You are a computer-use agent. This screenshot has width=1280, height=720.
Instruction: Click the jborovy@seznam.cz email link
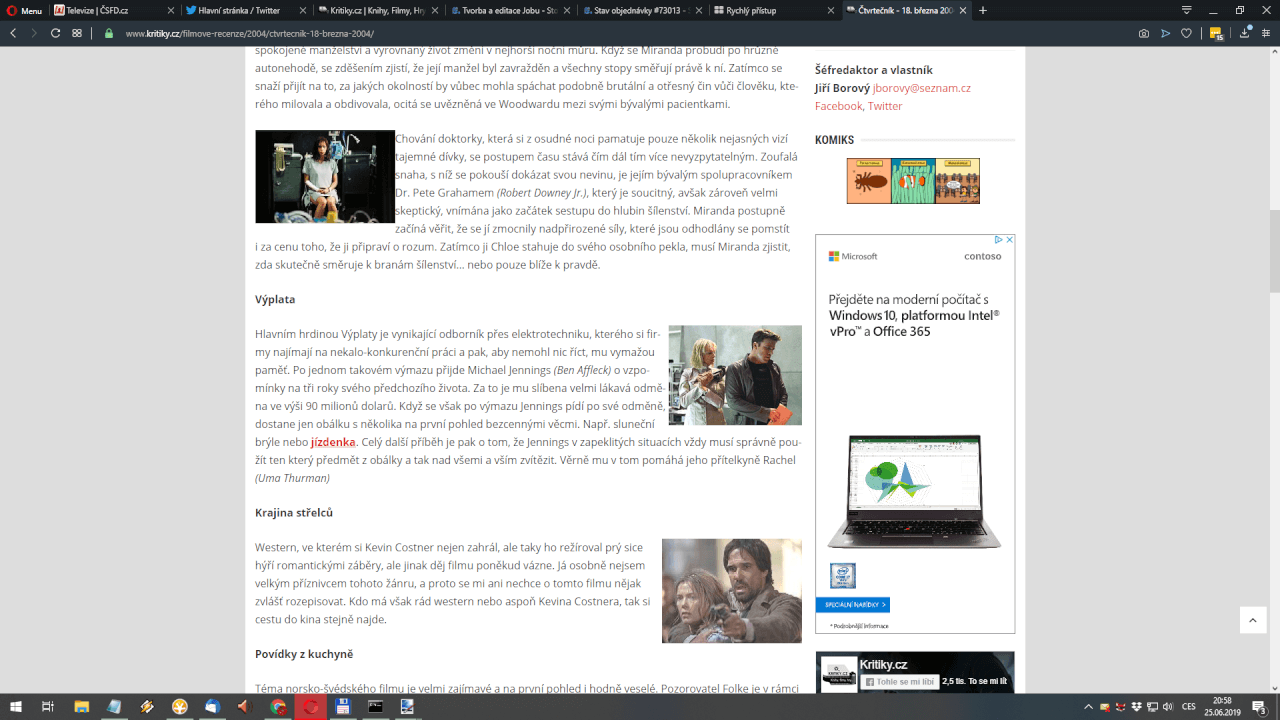921,88
